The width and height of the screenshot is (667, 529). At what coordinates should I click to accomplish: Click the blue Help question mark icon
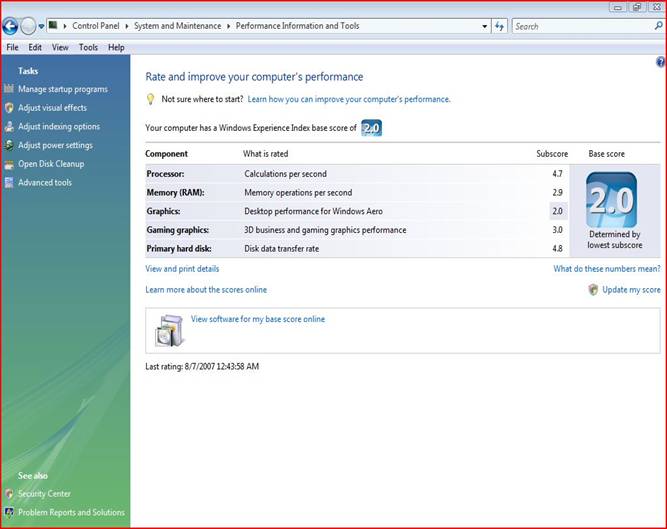(x=660, y=62)
